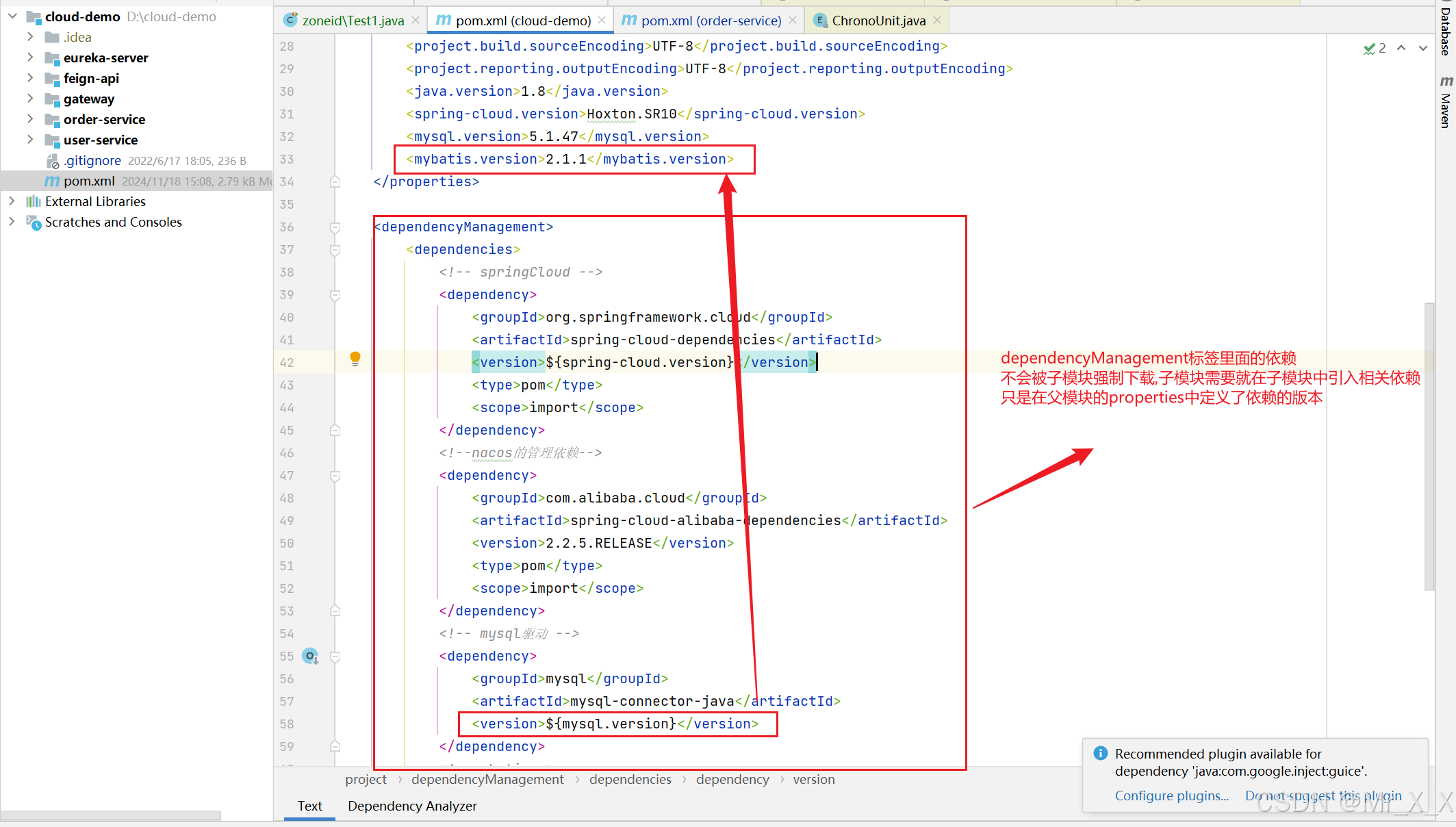
Task: Click the gutter marker icon on line 55
Action: point(311,656)
